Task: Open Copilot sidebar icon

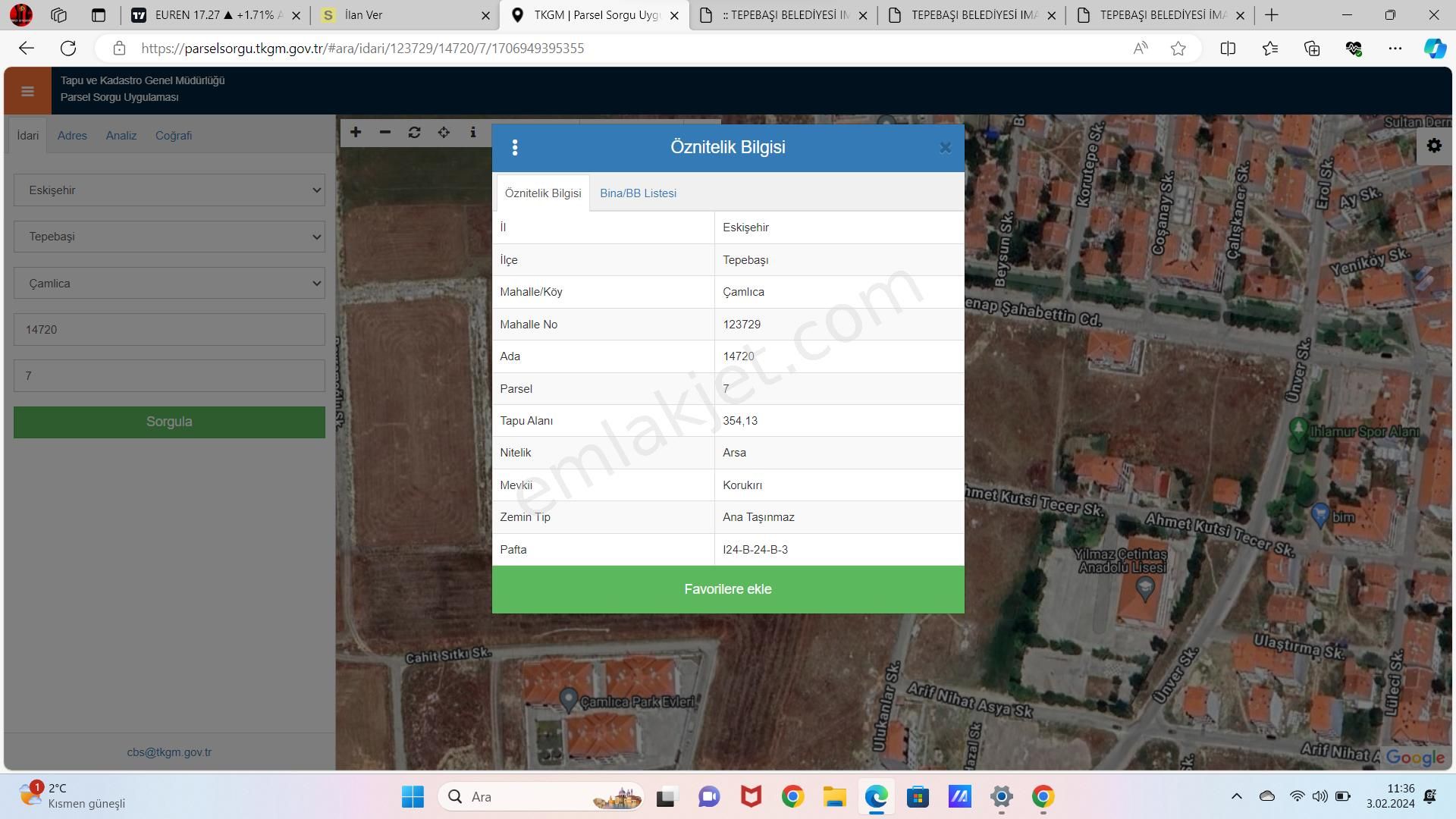Action: click(x=1435, y=49)
